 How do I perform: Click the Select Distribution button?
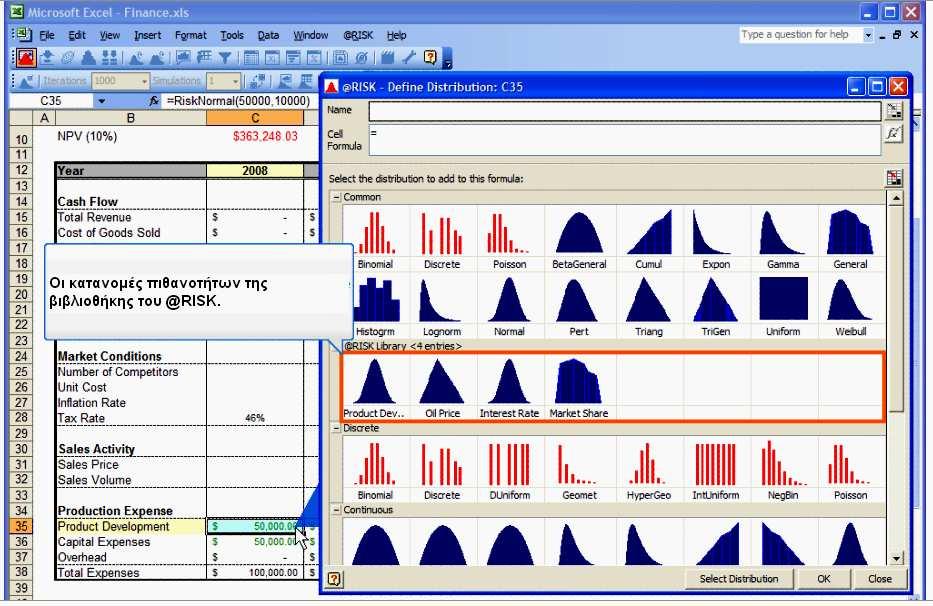pos(738,579)
